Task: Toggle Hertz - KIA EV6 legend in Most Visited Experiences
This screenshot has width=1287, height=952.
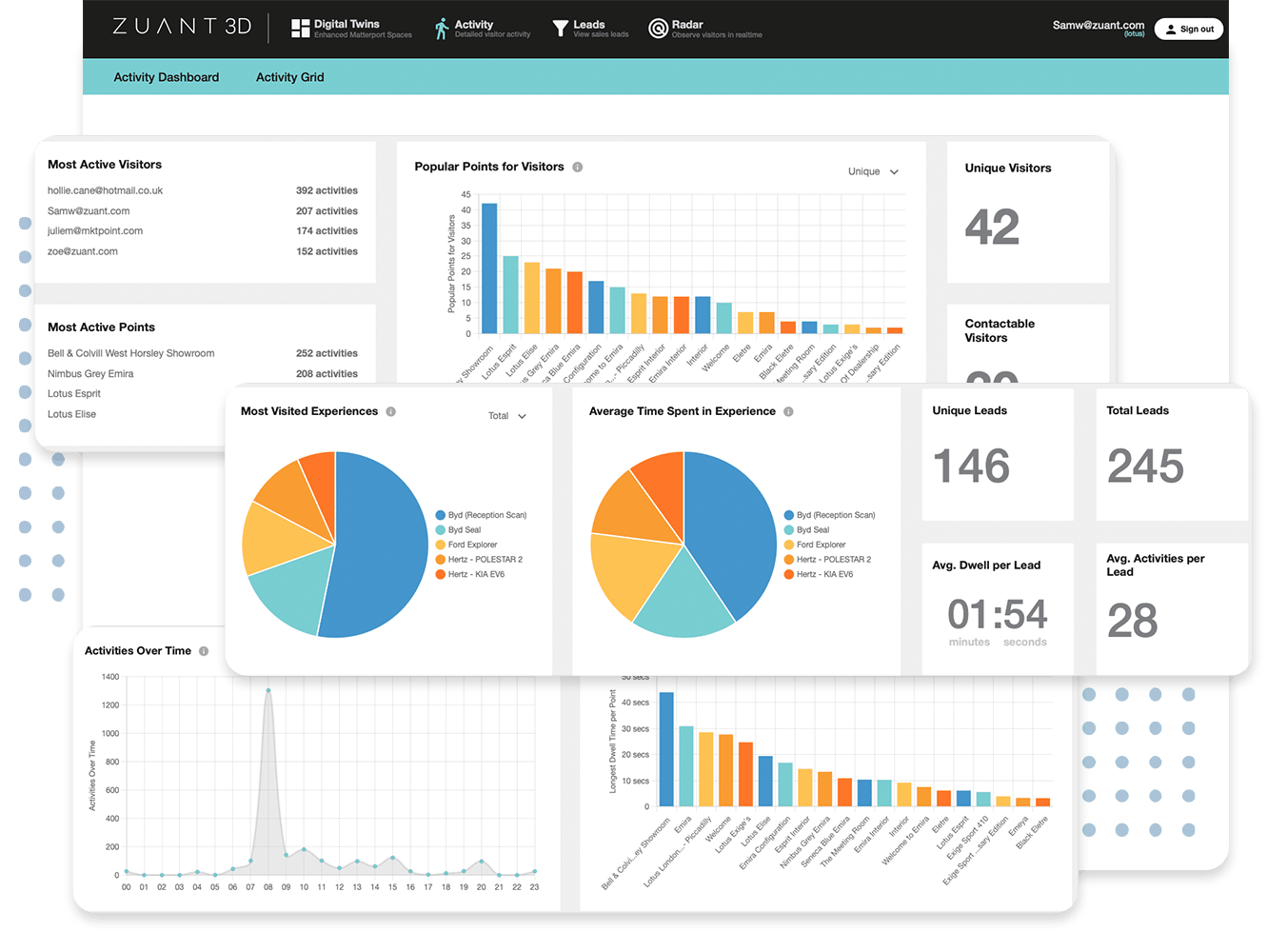Action: [x=470, y=574]
